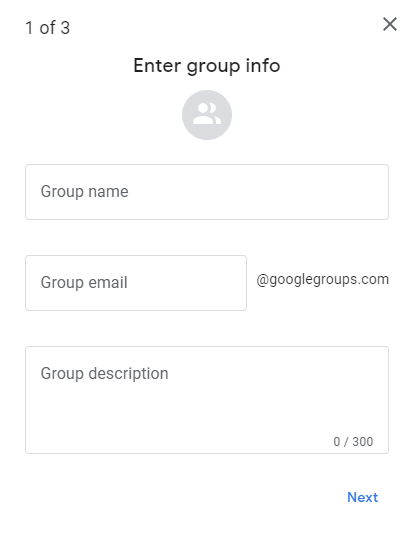Click the gray circular group photo placeholder
This screenshot has height=535, width=417.
(207, 115)
